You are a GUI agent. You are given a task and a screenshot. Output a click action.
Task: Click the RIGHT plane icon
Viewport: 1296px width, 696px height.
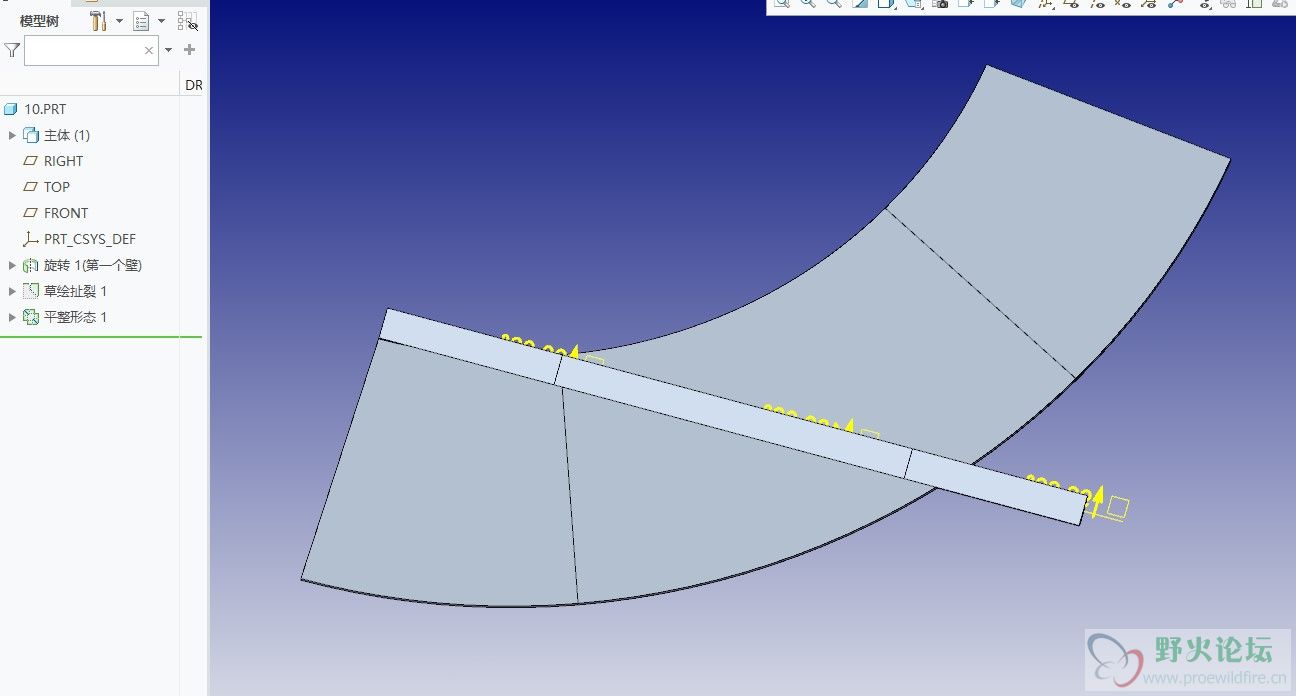(30, 161)
